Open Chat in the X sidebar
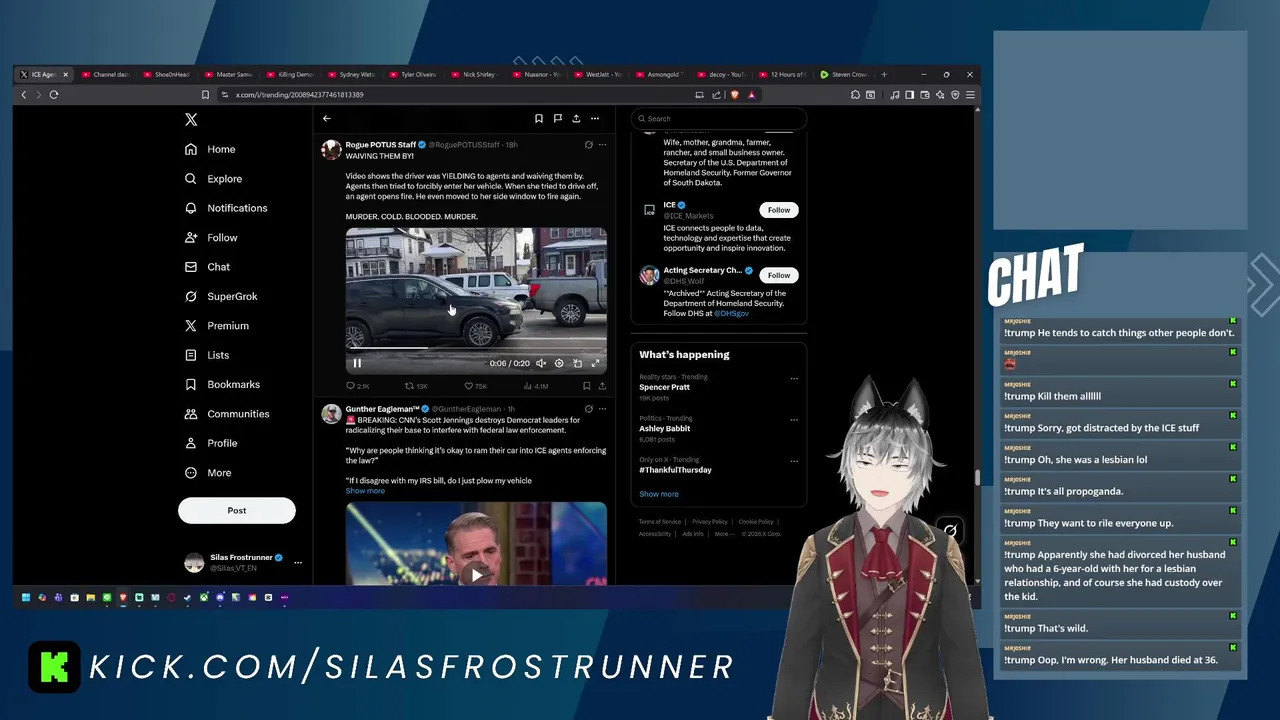This screenshot has height=720, width=1280. (x=207, y=267)
